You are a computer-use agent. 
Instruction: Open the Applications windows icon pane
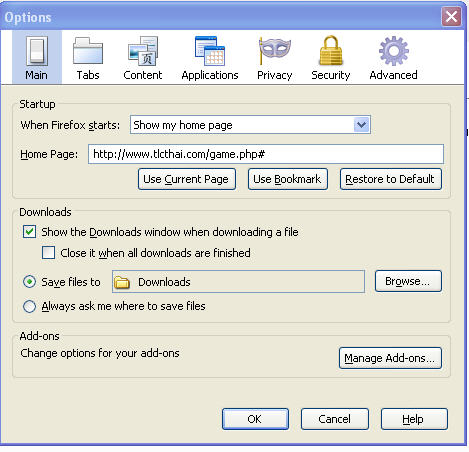(210, 51)
